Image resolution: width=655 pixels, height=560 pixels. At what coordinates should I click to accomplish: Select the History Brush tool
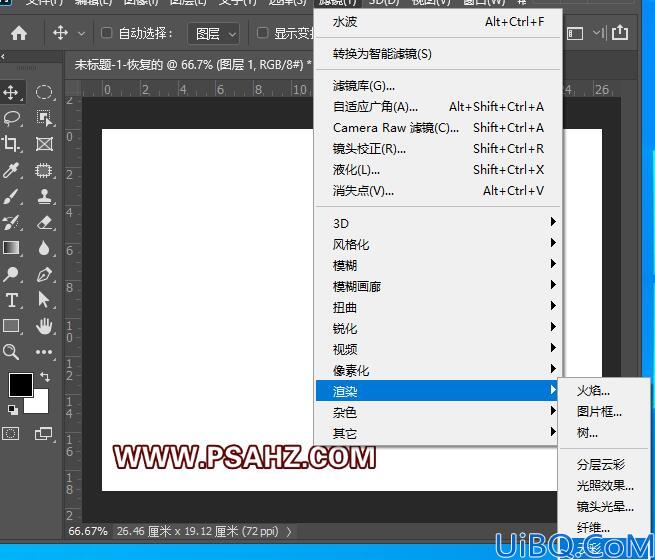click(x=11, y=222)
